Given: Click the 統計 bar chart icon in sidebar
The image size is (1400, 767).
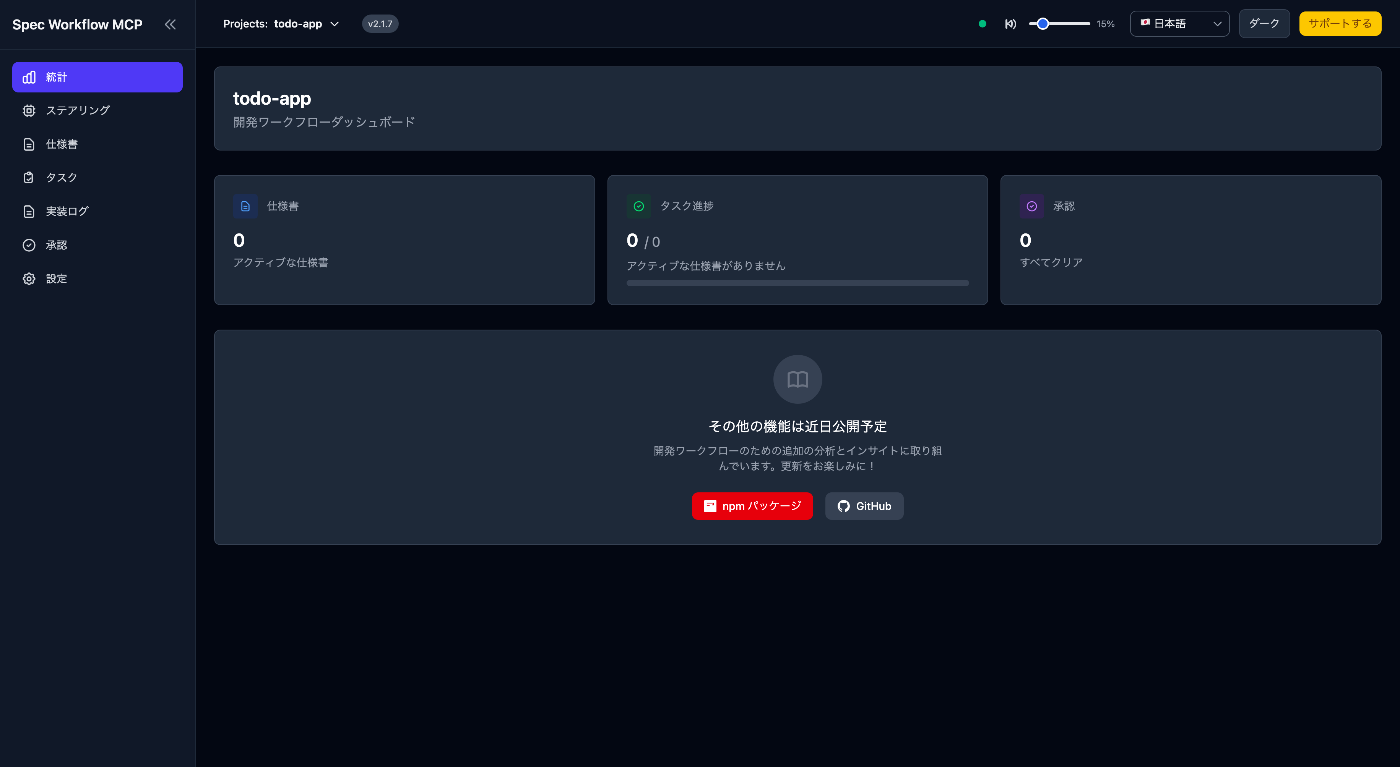Looking at the screenshot, I should 29,77.
